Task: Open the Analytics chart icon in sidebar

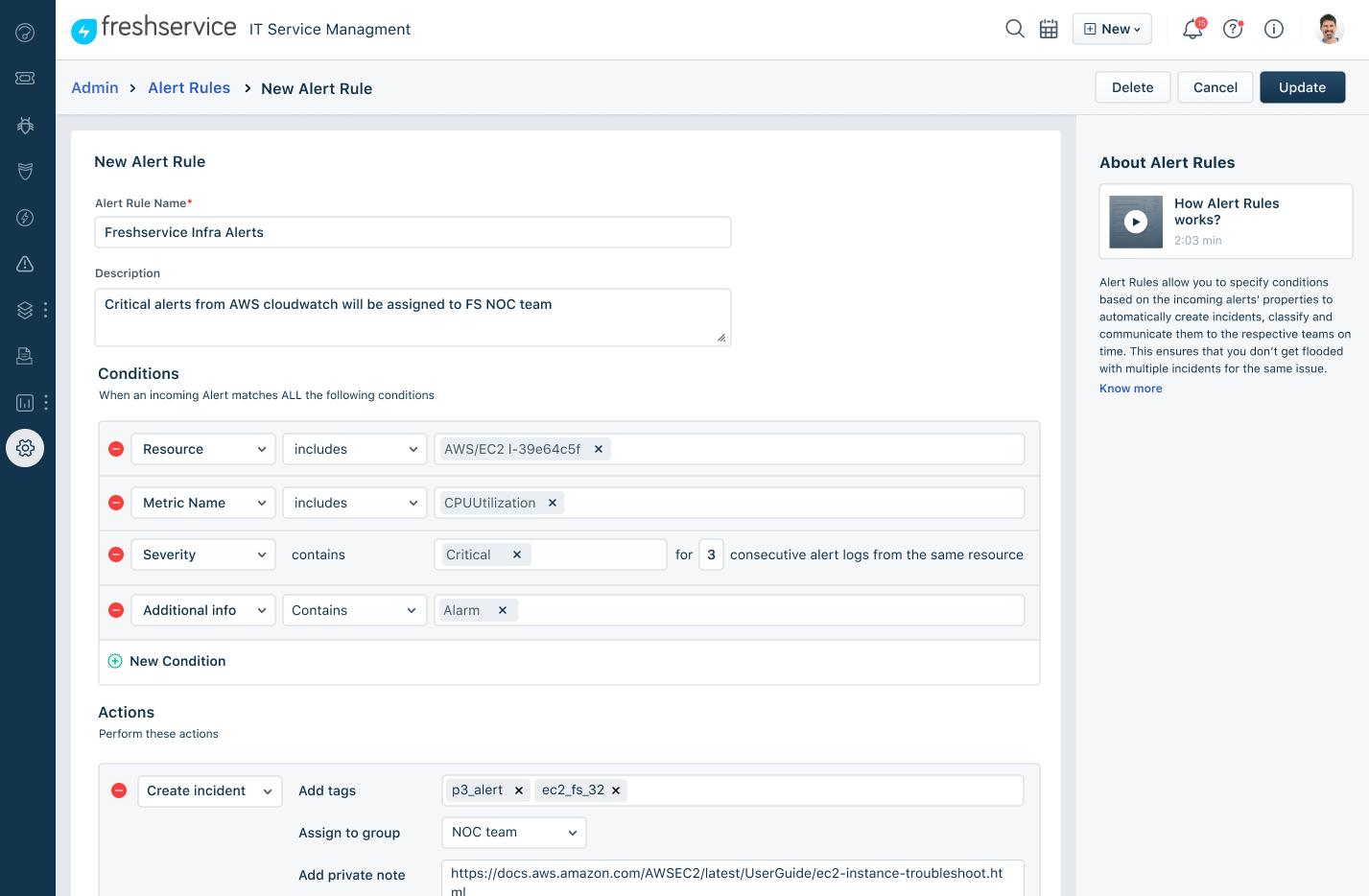Action: 25,402
